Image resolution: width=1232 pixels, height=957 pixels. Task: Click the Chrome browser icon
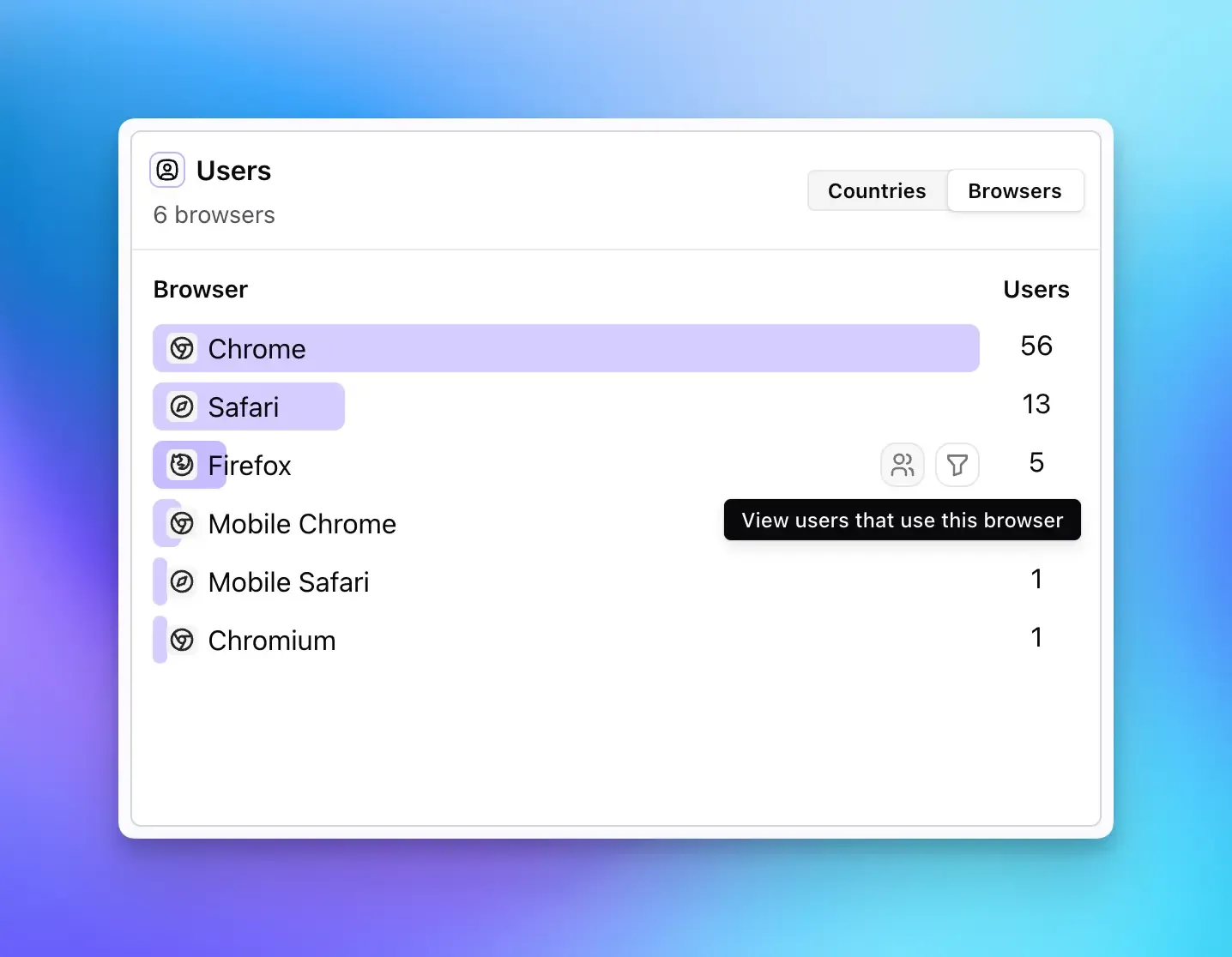[x=181, y=348]
